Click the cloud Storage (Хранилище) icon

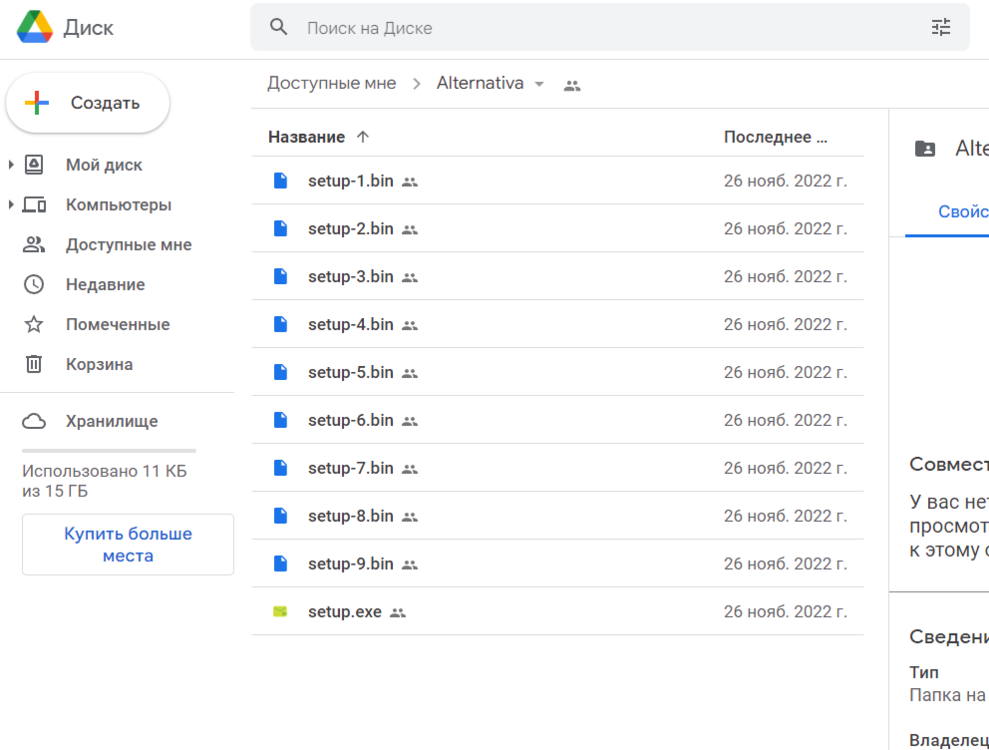click(34, 422)
